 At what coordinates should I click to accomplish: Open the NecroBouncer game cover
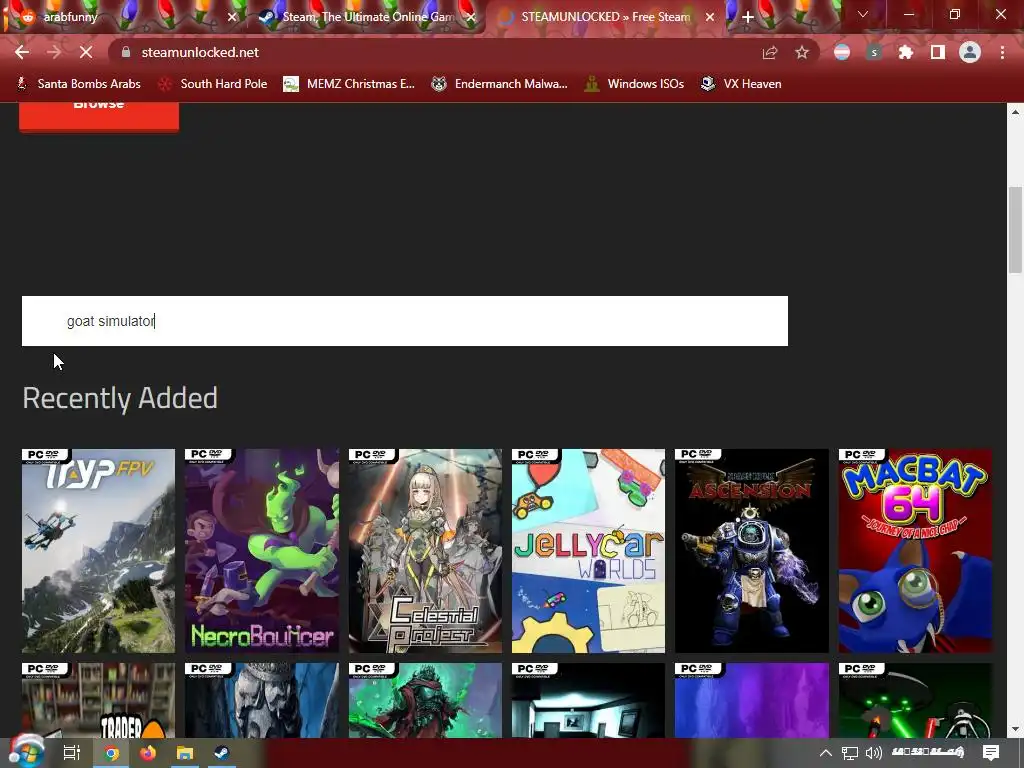tap(262, 551)
